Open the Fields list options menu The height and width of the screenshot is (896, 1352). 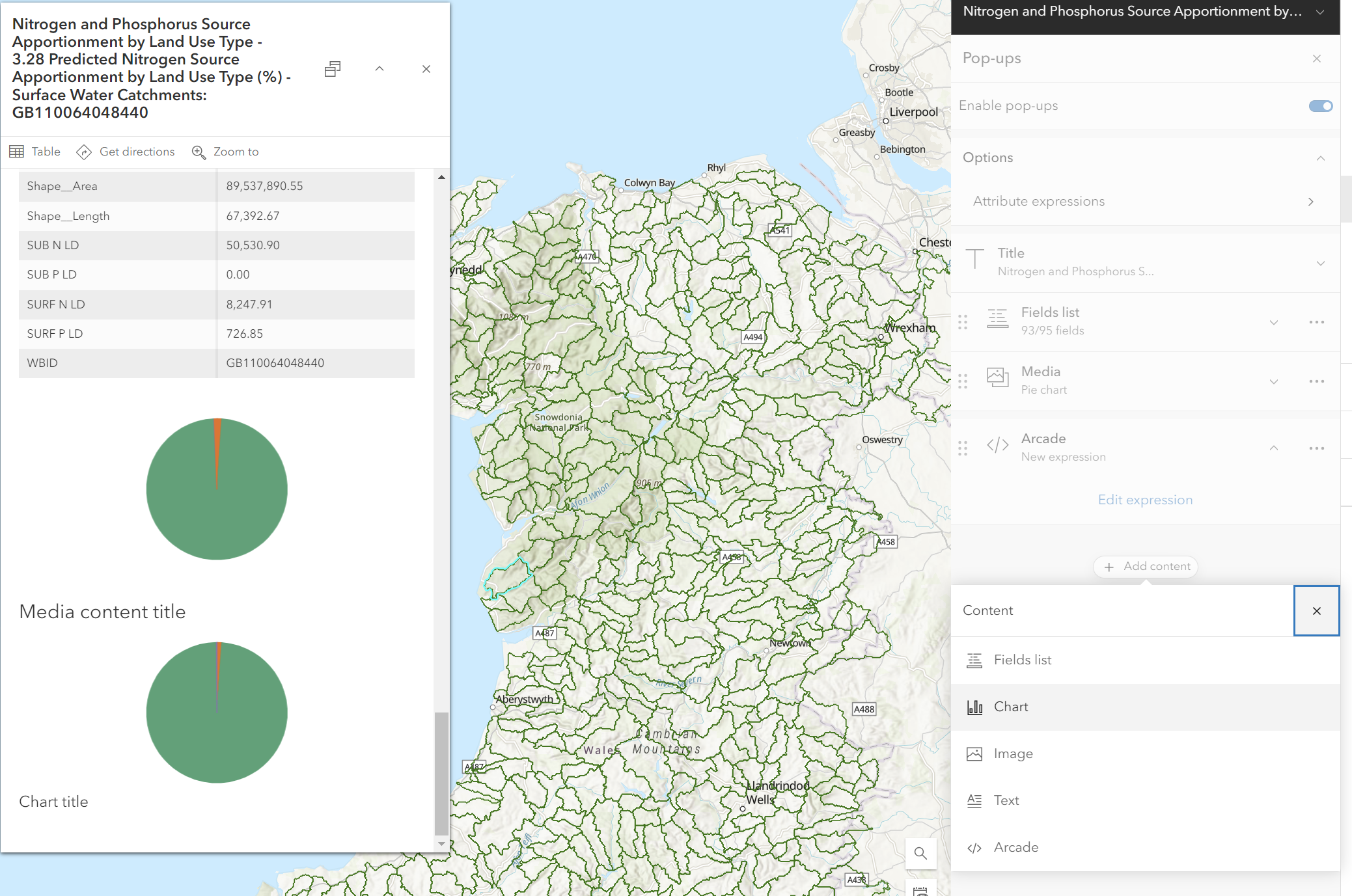(x=1318, y=321)
